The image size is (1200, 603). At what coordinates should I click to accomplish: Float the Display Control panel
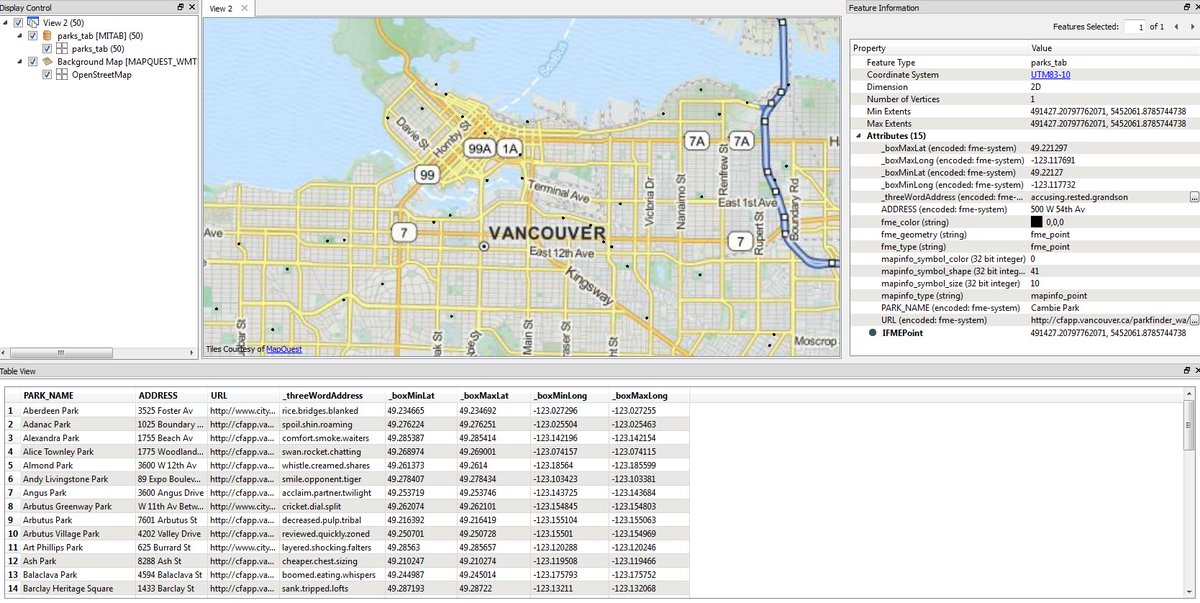coord(180,7)
